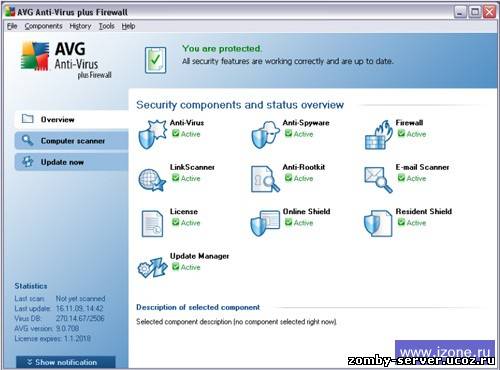Click the green checkmark protection status icon
Screen dimensions: 500x370
[155, 60]
